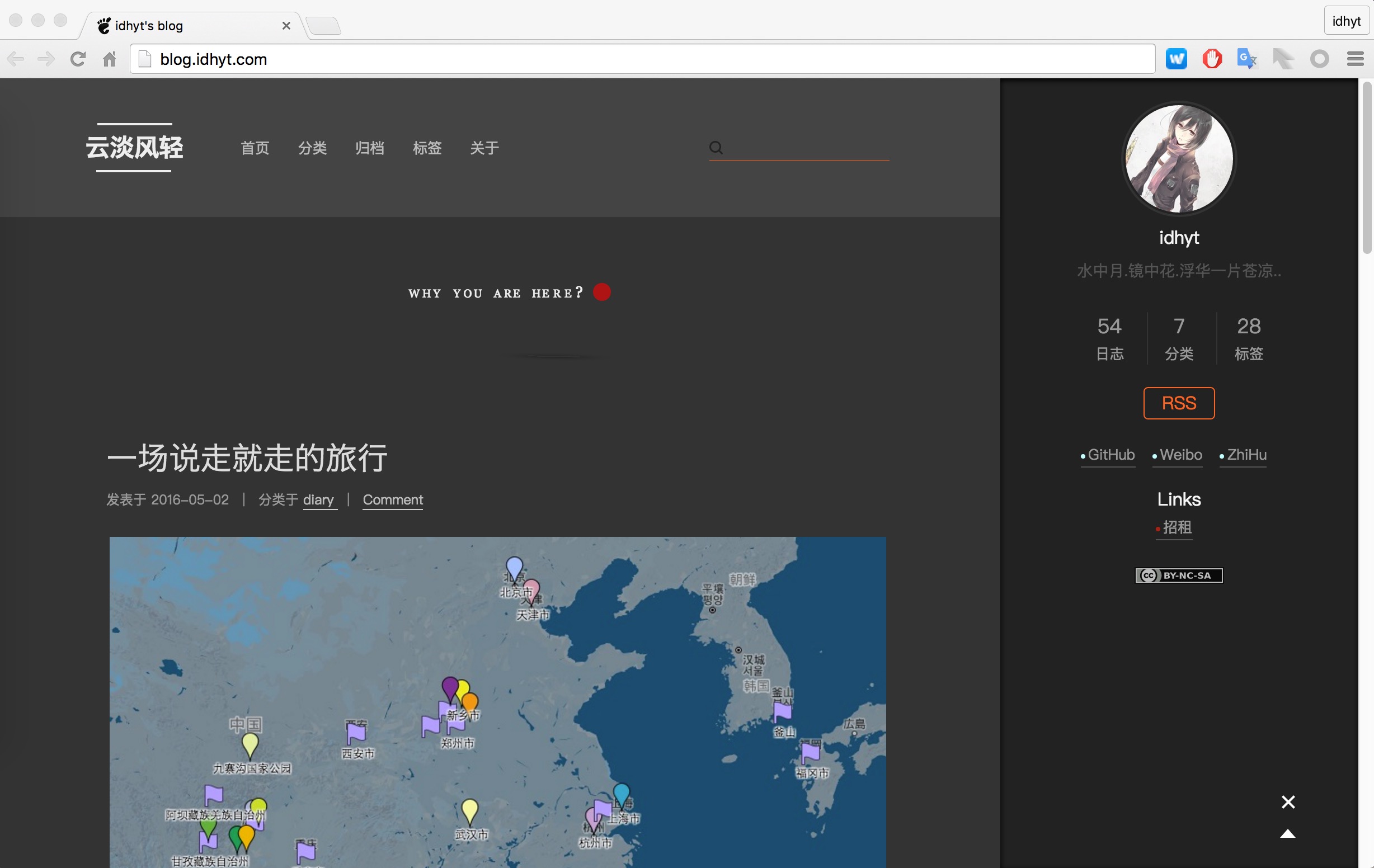1374x868 pixels.
Task: Open the Chrome hamburger menu
Action: pos(1355,59)
